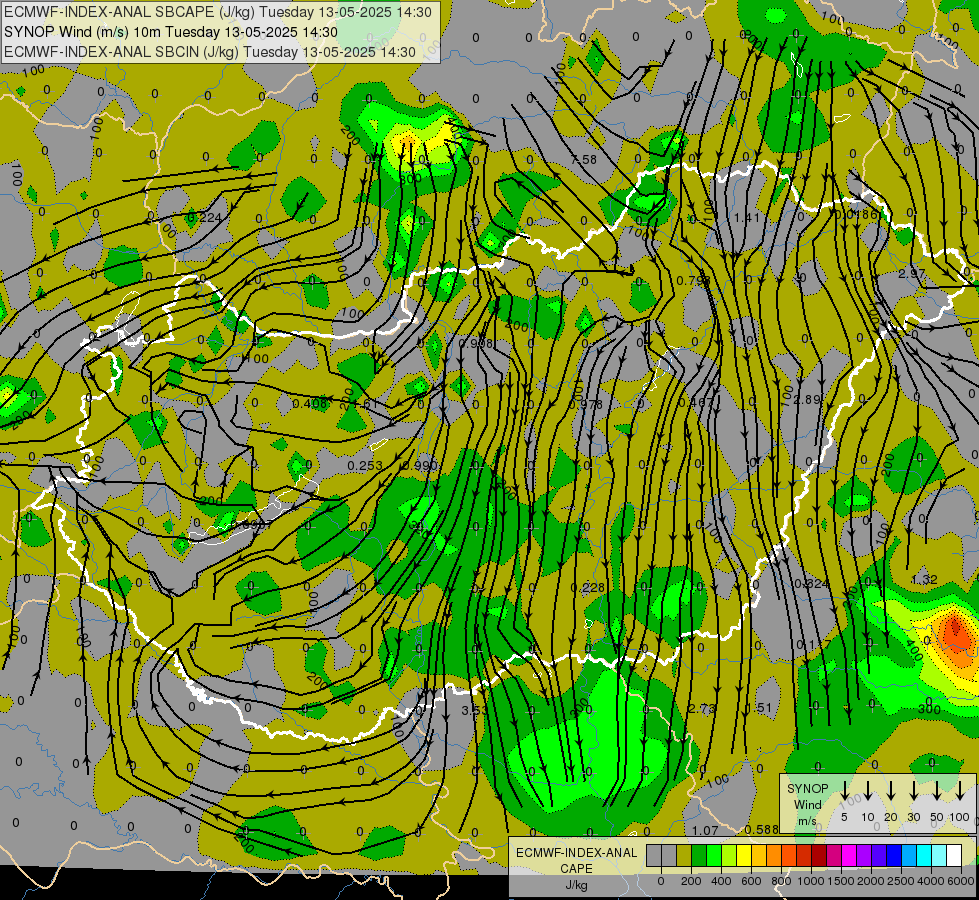Click the 50 m/s wind arrow in legend

937,791
